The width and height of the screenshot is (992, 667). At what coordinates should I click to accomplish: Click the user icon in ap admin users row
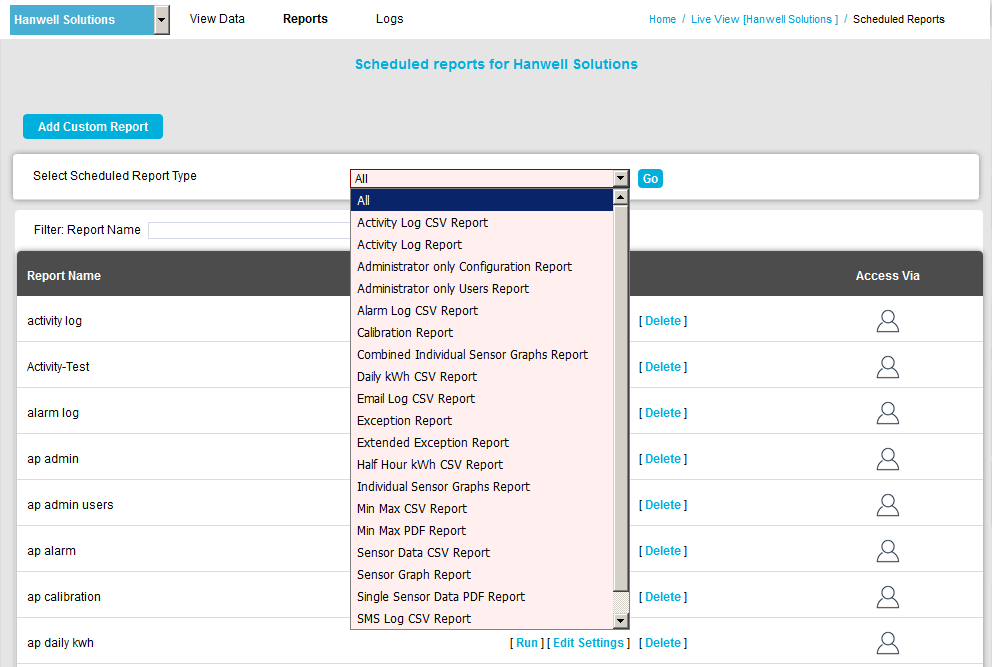point(888,505)
